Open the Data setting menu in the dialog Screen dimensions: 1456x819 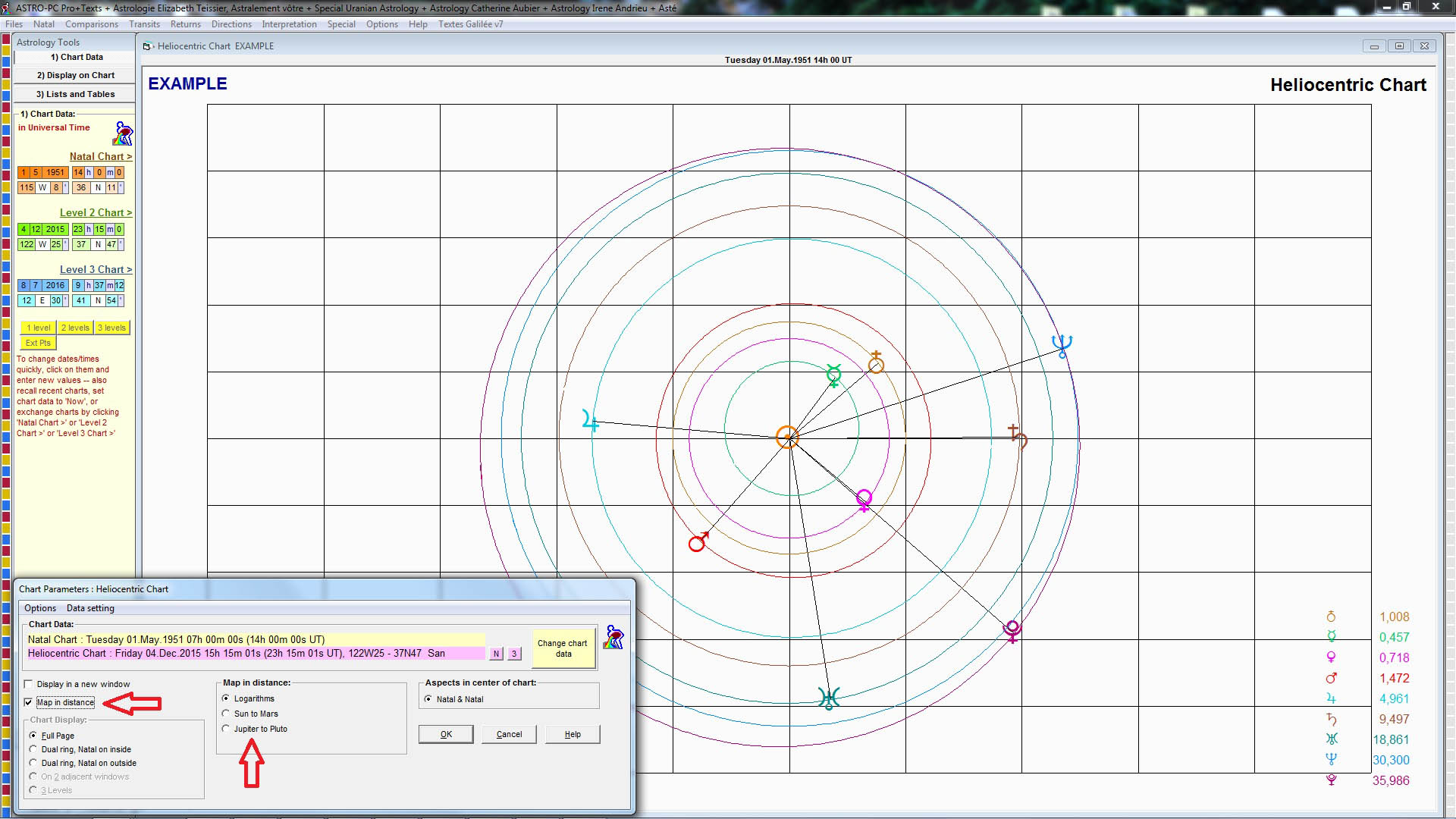(x=89, y=607)
